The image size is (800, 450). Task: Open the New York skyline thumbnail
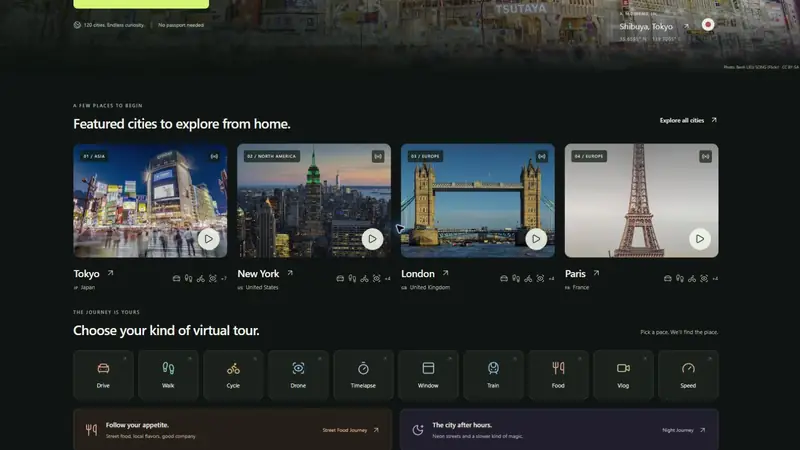[x=314, y=201]
